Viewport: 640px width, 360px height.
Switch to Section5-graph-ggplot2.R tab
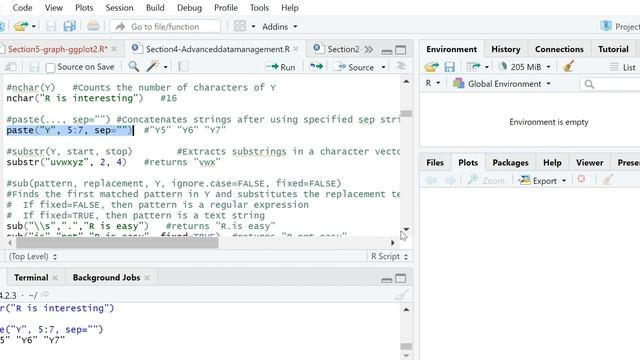pos(58,49)
